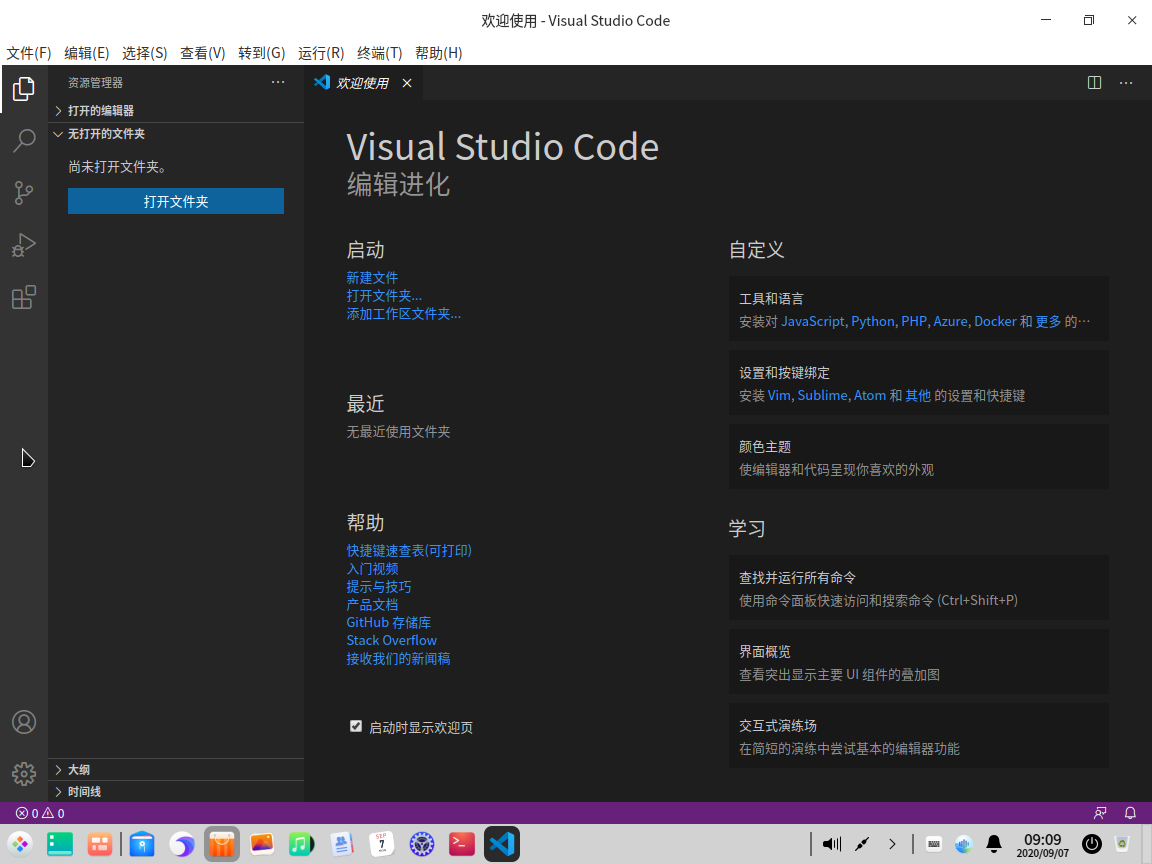Click the system notification bell in tray

click(x=993, y=844)
